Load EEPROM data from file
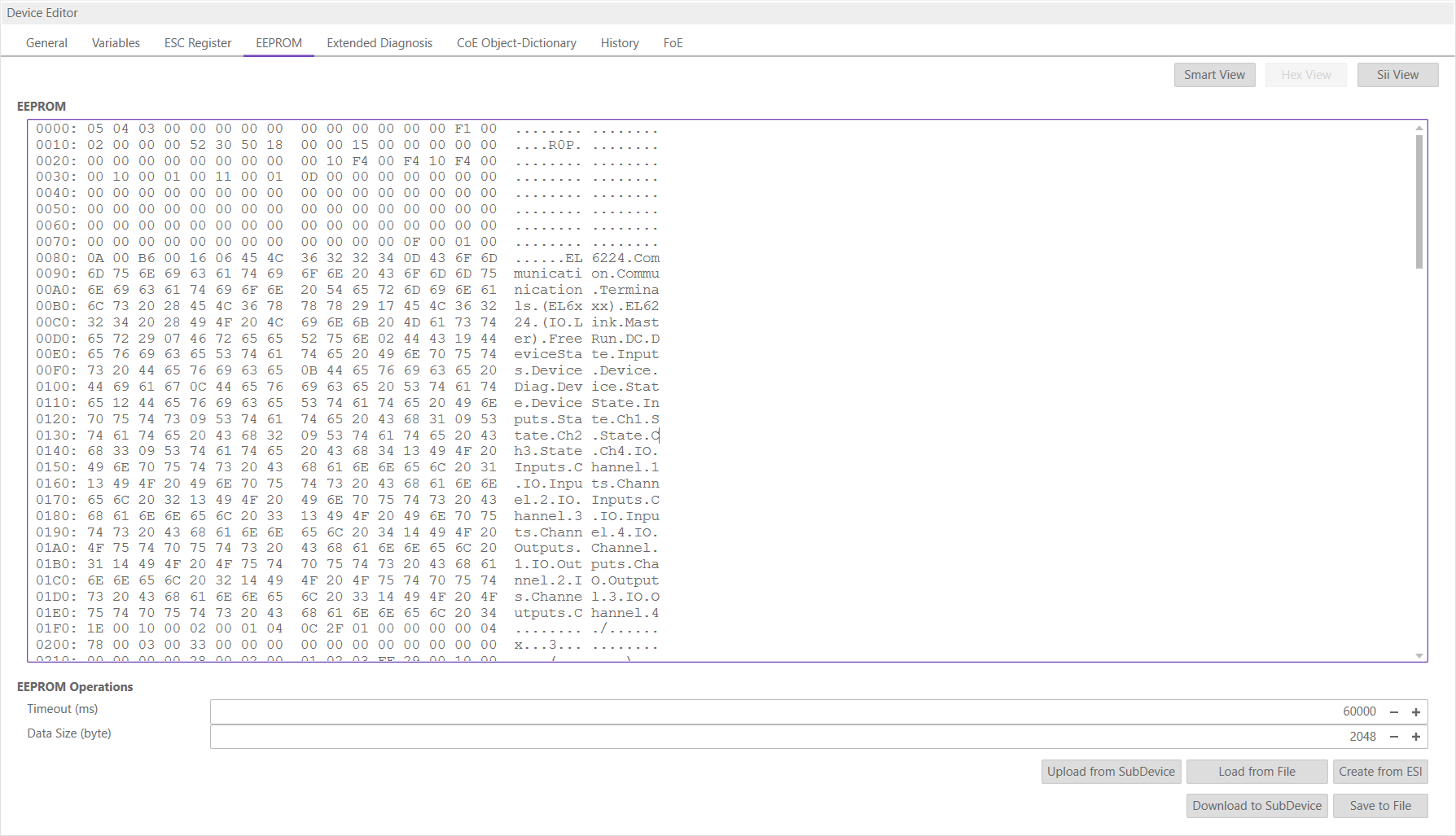The image size is (1456, 836). point(1256,771)
